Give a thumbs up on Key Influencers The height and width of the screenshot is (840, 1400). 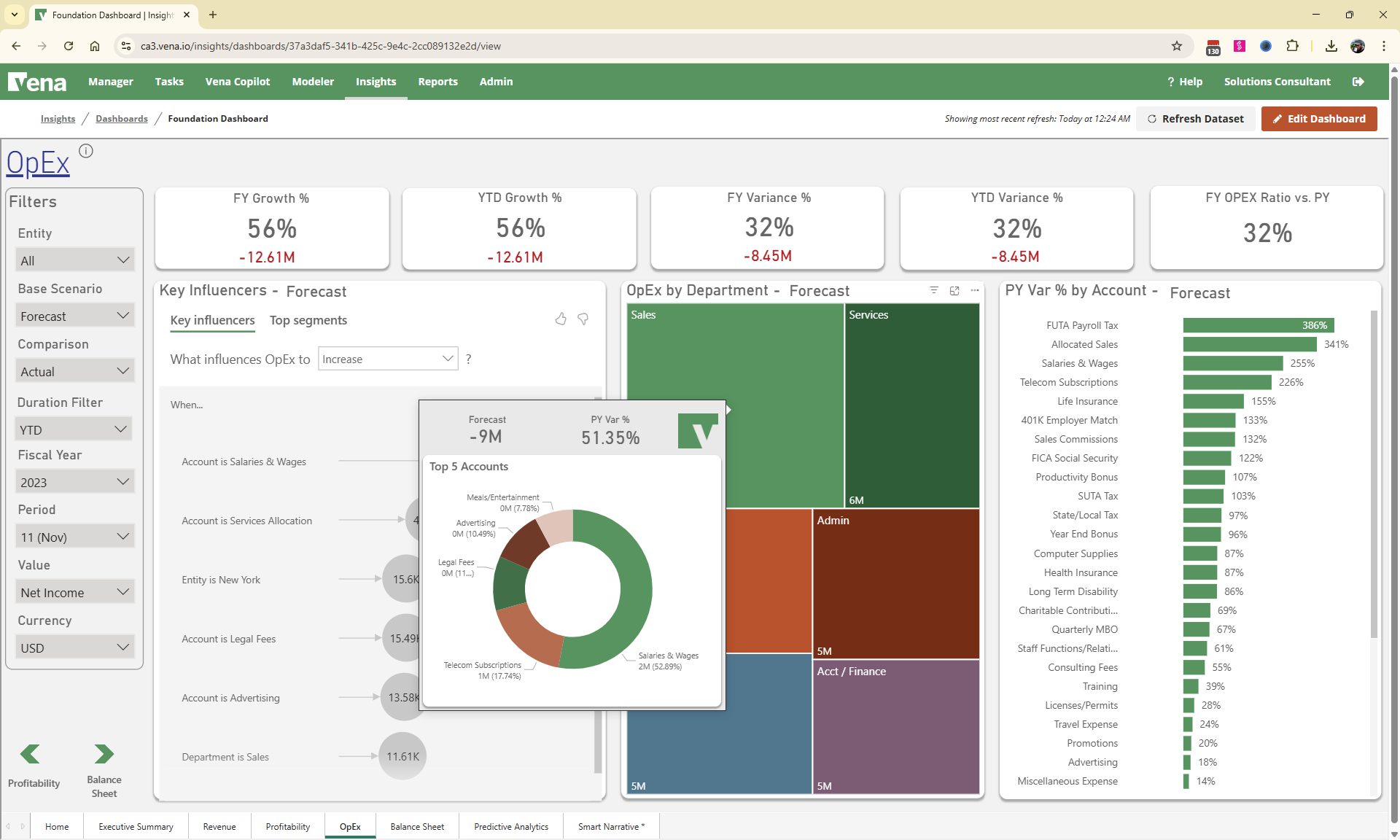pyautogui.click(x=560, y=319)
